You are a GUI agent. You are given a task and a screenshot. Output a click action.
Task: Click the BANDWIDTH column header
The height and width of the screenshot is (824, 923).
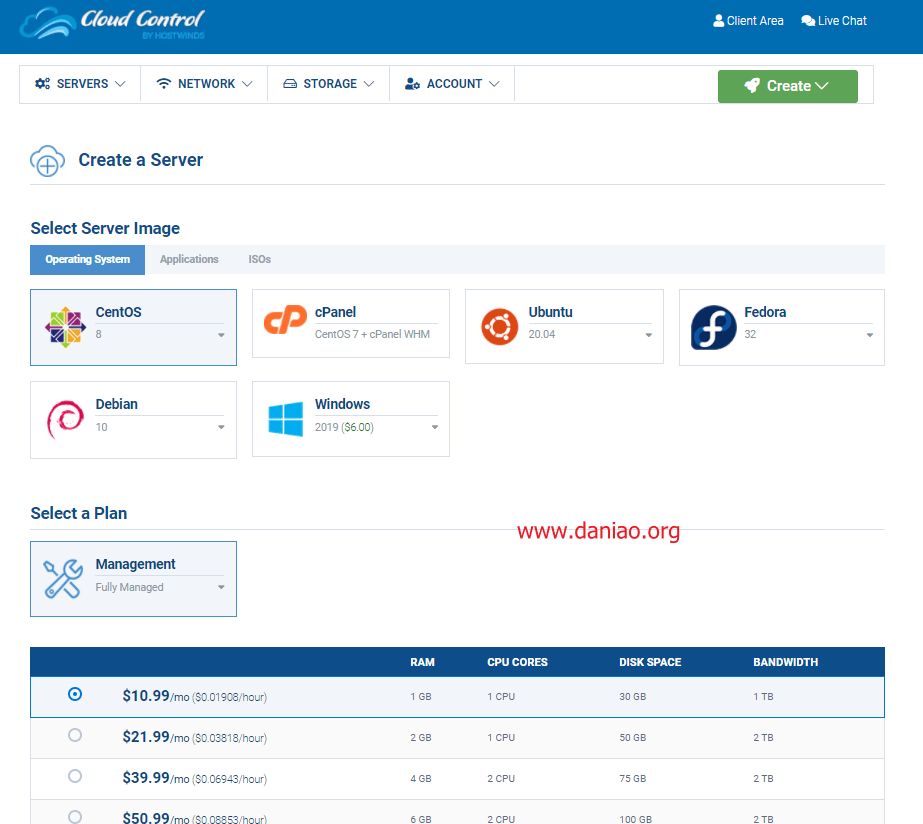[x=786, y=662]
